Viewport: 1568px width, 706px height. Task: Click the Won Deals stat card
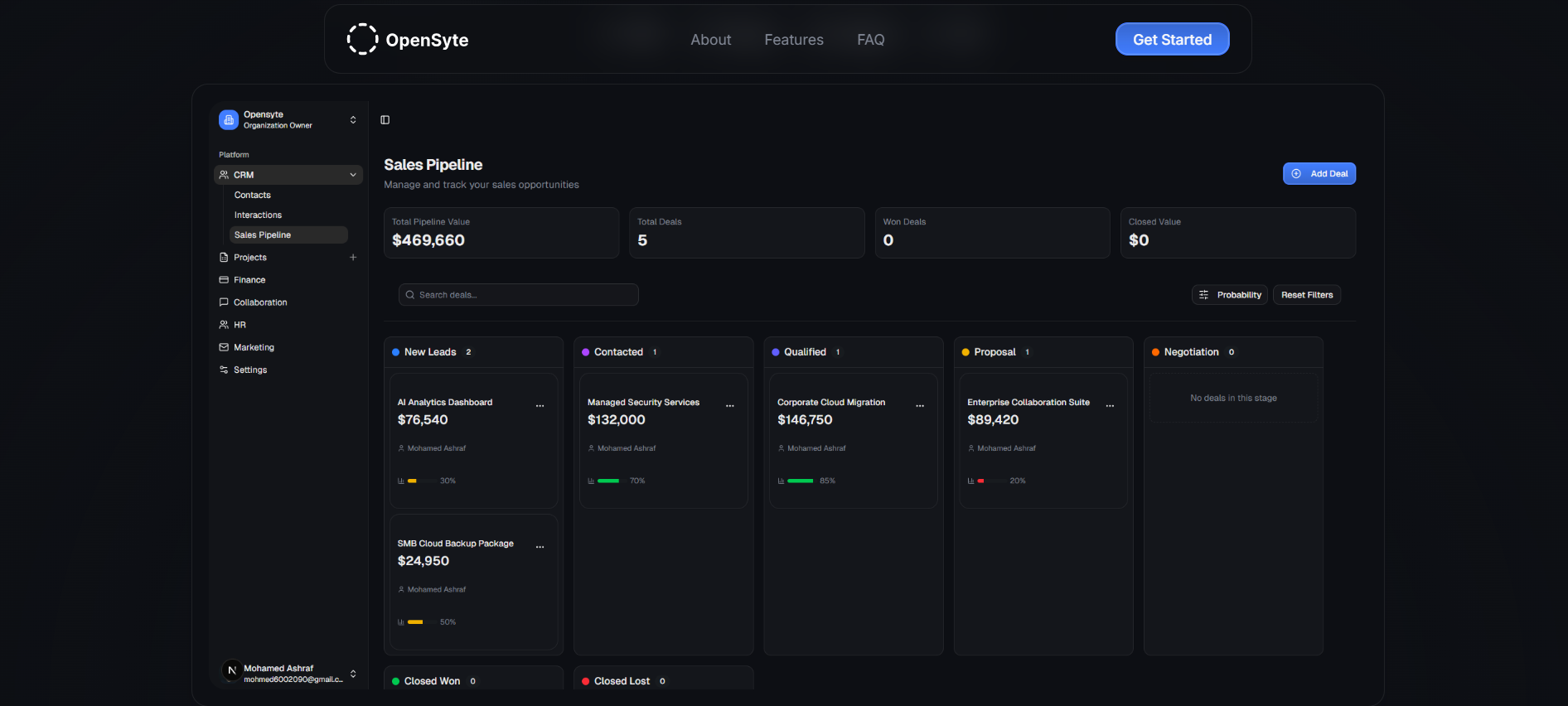tap(993, 233)
